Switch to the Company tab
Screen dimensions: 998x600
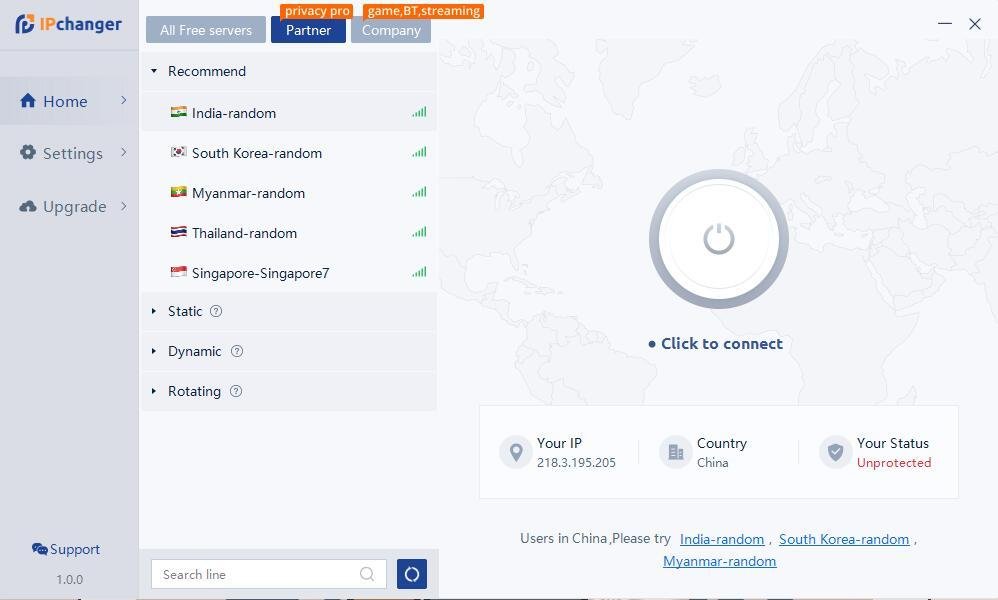pyautogui.click(x=391, y=30)
